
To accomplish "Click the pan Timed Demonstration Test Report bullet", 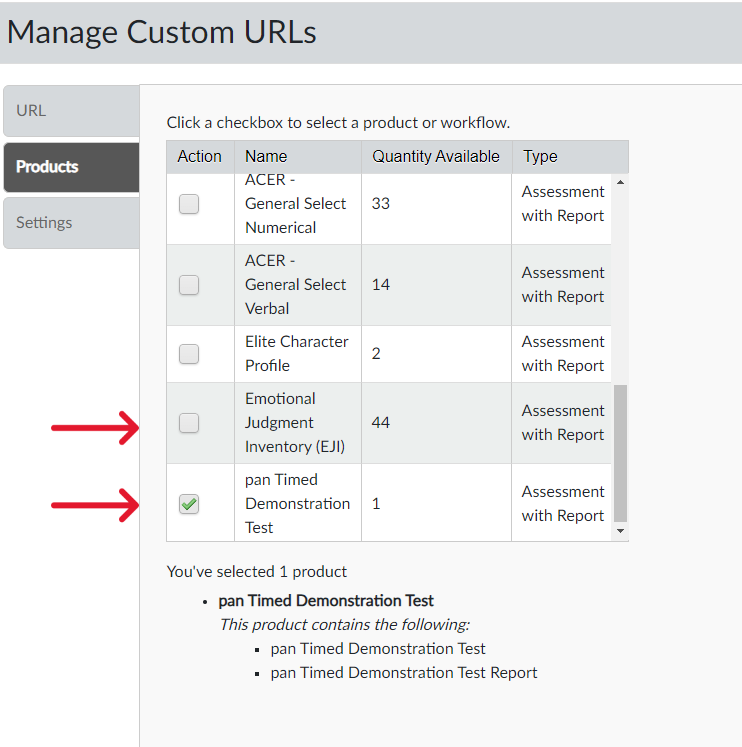I will point(404,673).
